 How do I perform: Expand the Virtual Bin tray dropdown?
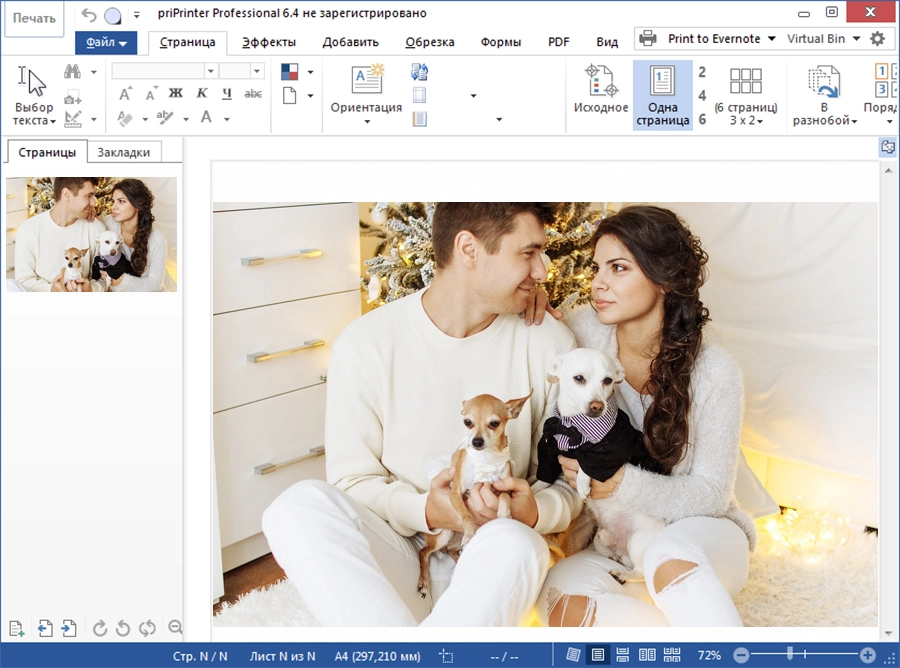(x=856, y=38)
